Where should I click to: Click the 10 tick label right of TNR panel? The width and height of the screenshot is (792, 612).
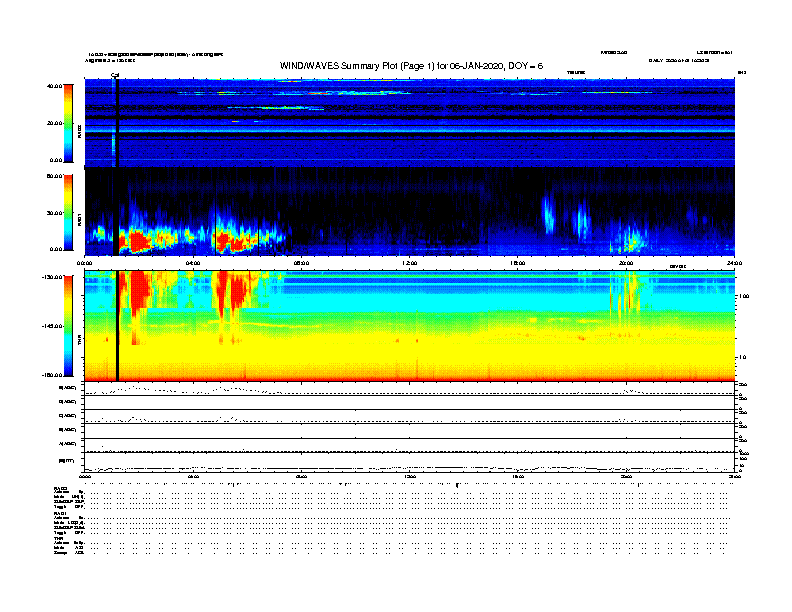coord(742,357)
